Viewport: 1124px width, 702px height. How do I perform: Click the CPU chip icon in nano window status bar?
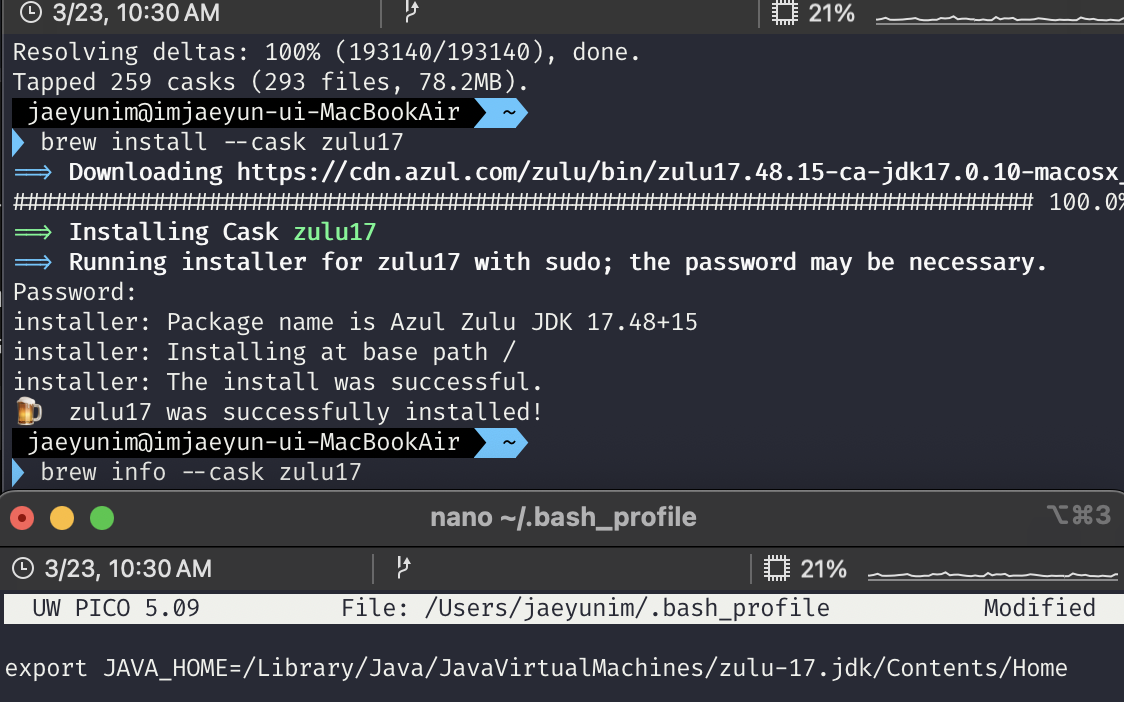tap(776, 569)
